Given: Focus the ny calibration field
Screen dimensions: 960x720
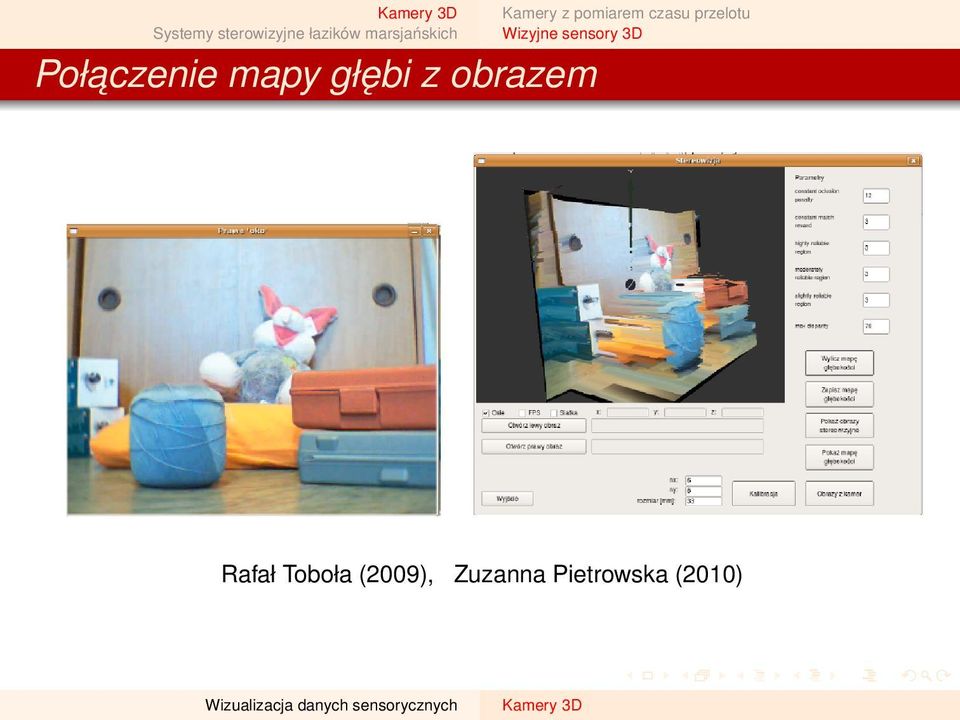Looking at the screenshot, I should coord(703,490).
